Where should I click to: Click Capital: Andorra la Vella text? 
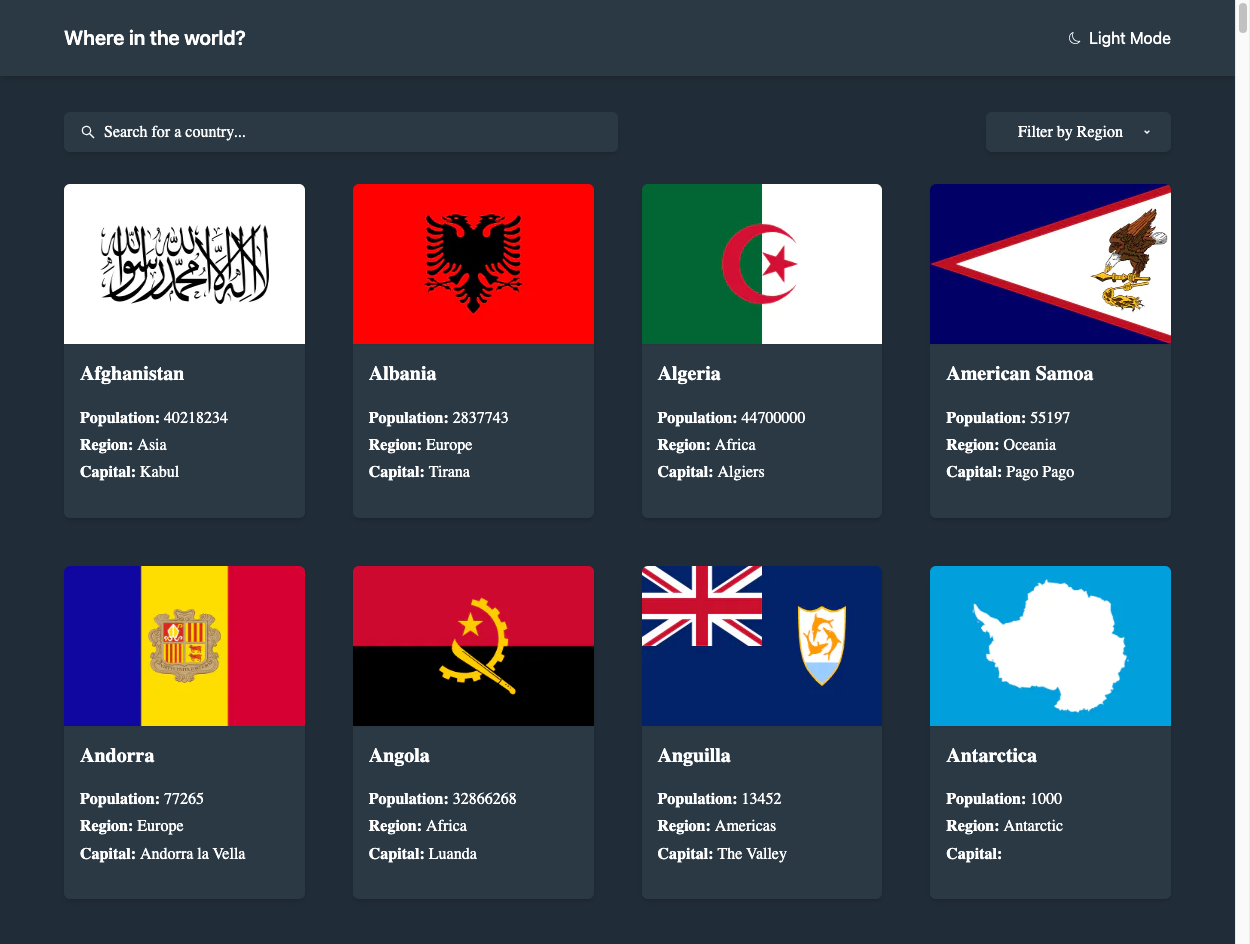point(162,854)
